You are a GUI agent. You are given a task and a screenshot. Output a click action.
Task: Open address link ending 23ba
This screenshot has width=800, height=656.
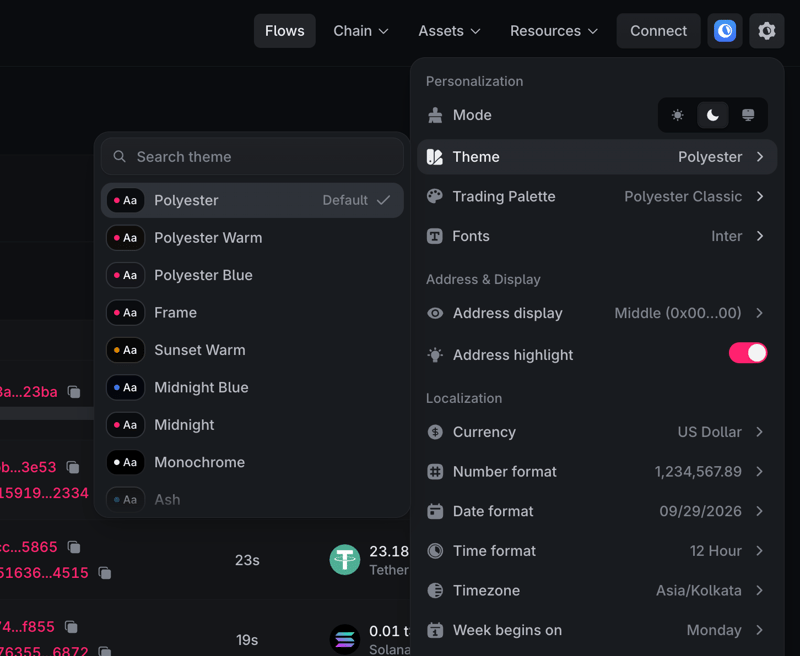pyautogui.click(x=29, y=392)
